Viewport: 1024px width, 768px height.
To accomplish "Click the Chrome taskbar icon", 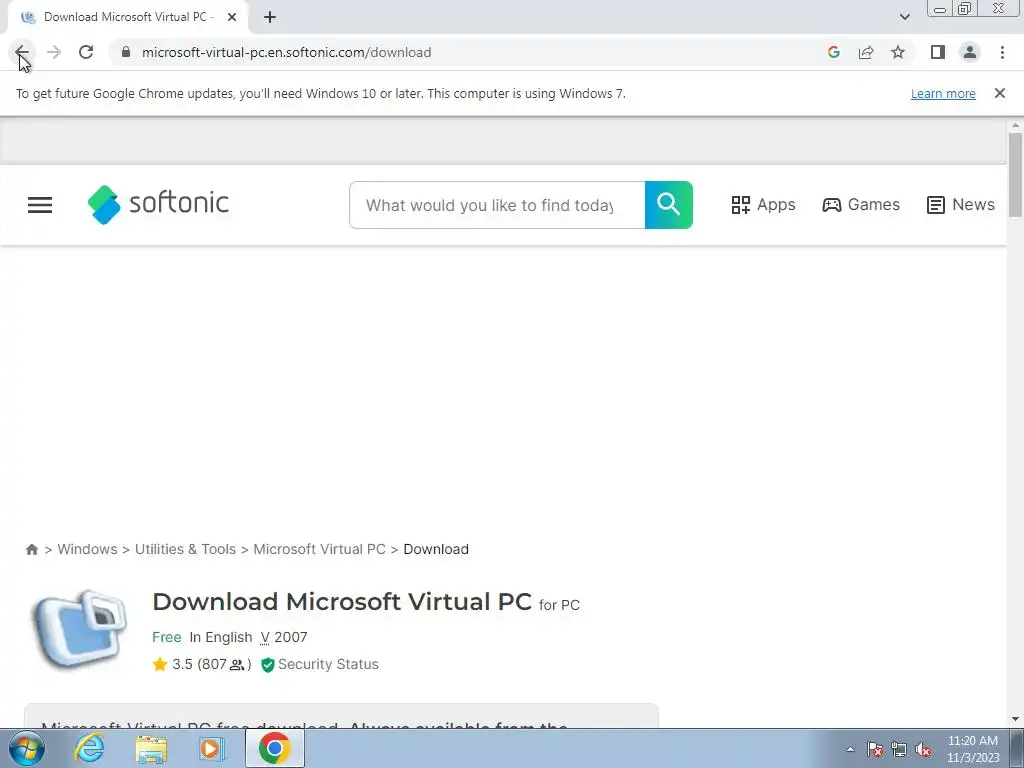I will (274, 748).
